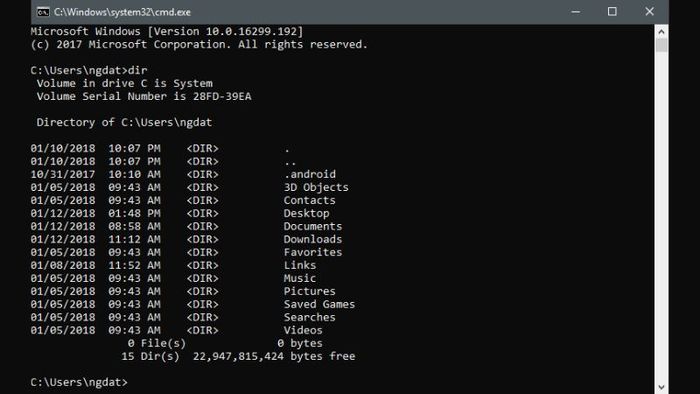Click the scrollbar down arrow
Screen dimensions: 700x394
click(661, 387)
